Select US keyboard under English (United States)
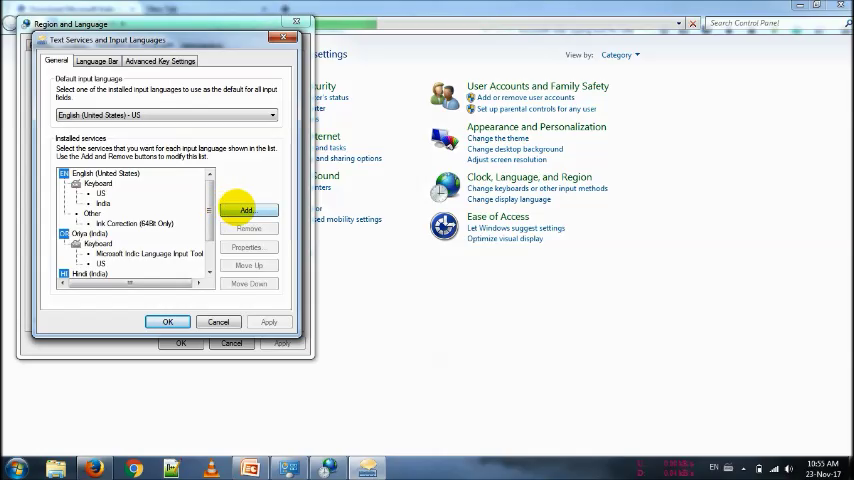 tap(101, 193)
